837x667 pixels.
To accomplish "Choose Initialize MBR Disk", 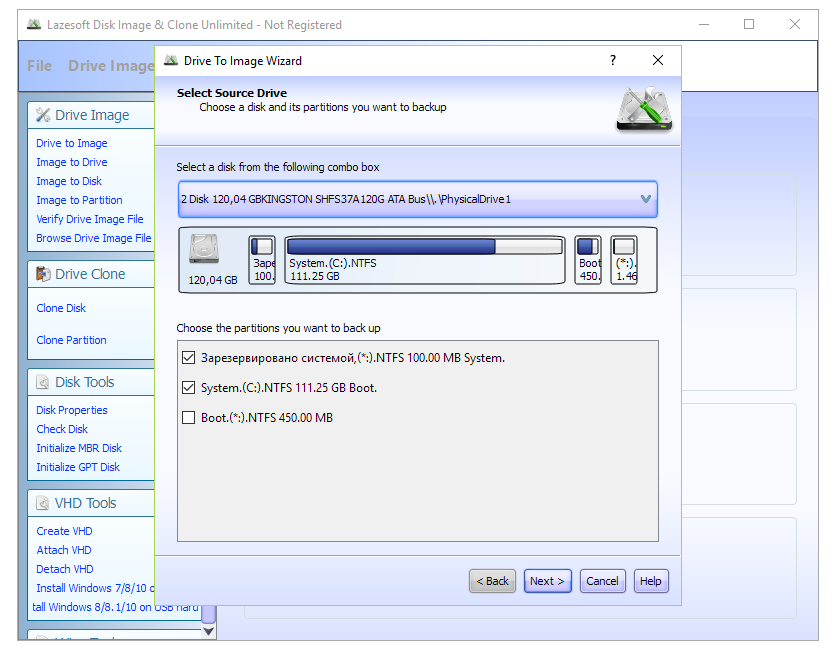I will point(79,448).
